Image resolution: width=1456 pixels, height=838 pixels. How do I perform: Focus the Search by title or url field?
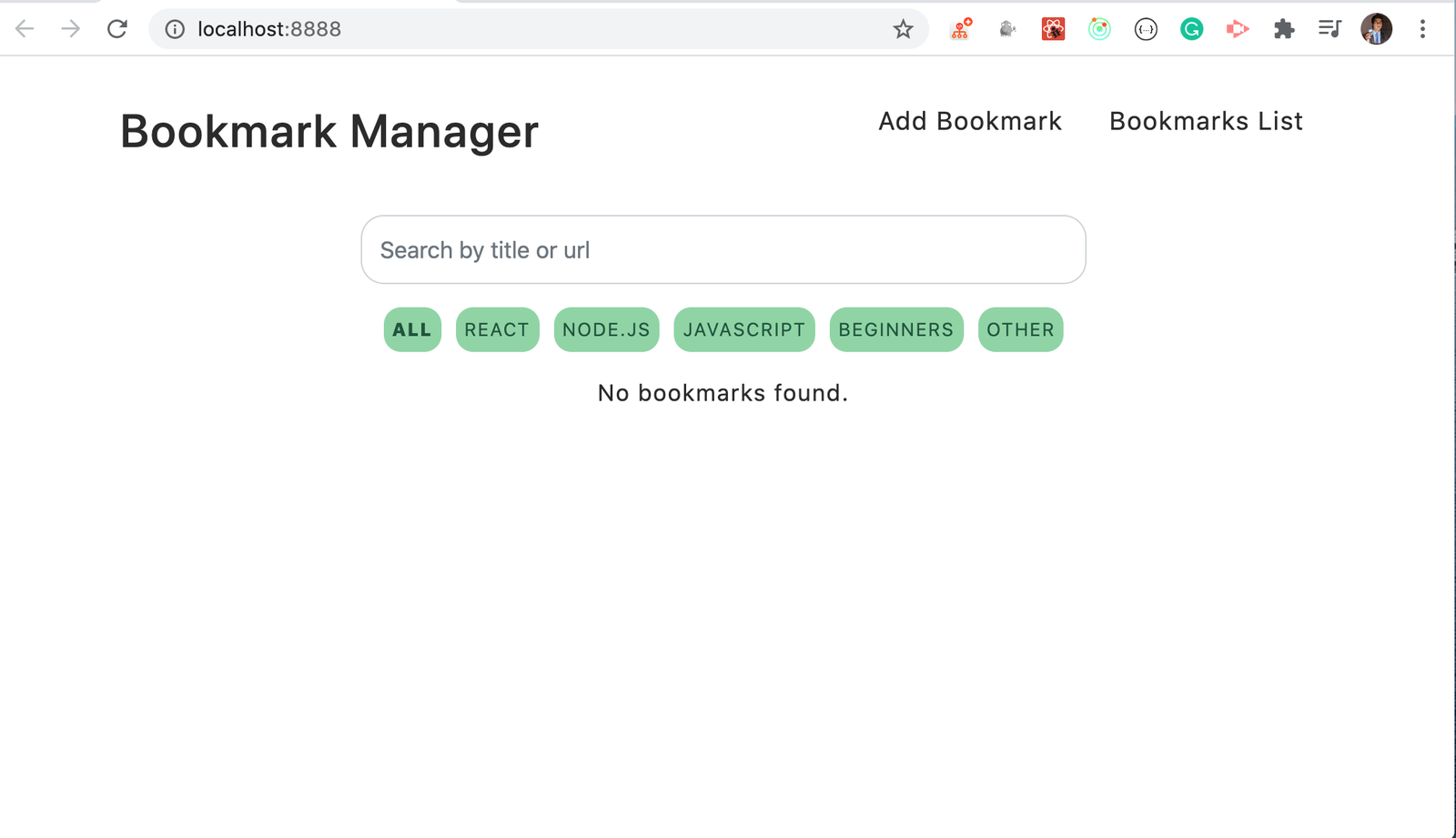pos(723,249)
